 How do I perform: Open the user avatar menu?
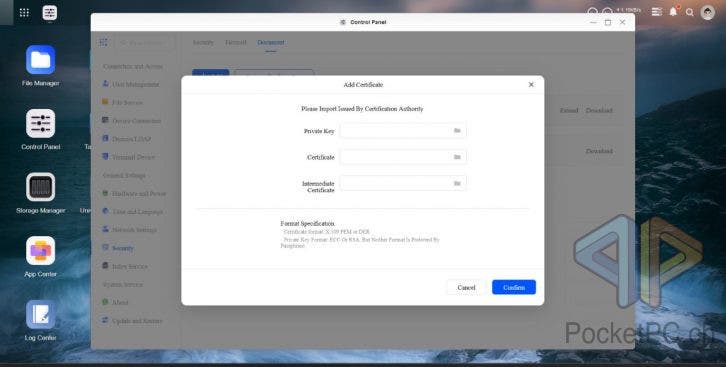click(707, 12)
